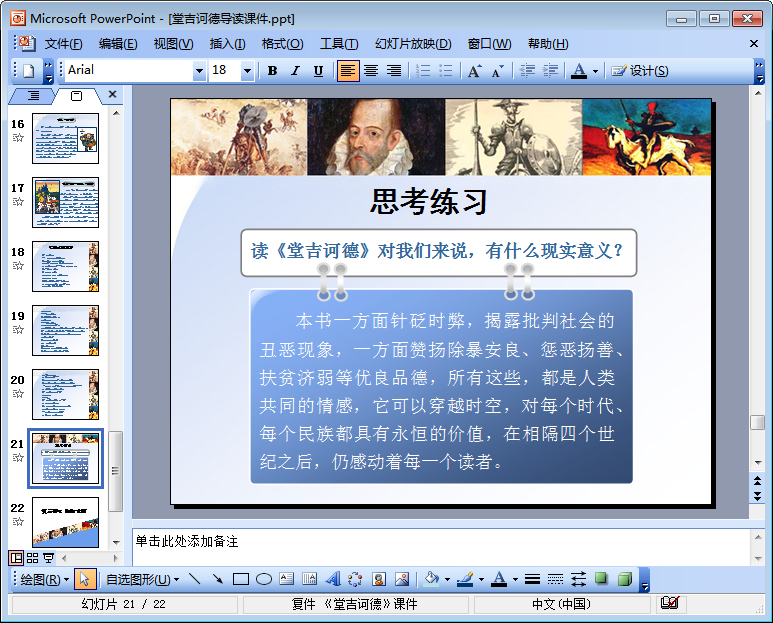Open the 编辑 menu
The width and height of the screenshot is (773, 623).
tap(118, 44)
